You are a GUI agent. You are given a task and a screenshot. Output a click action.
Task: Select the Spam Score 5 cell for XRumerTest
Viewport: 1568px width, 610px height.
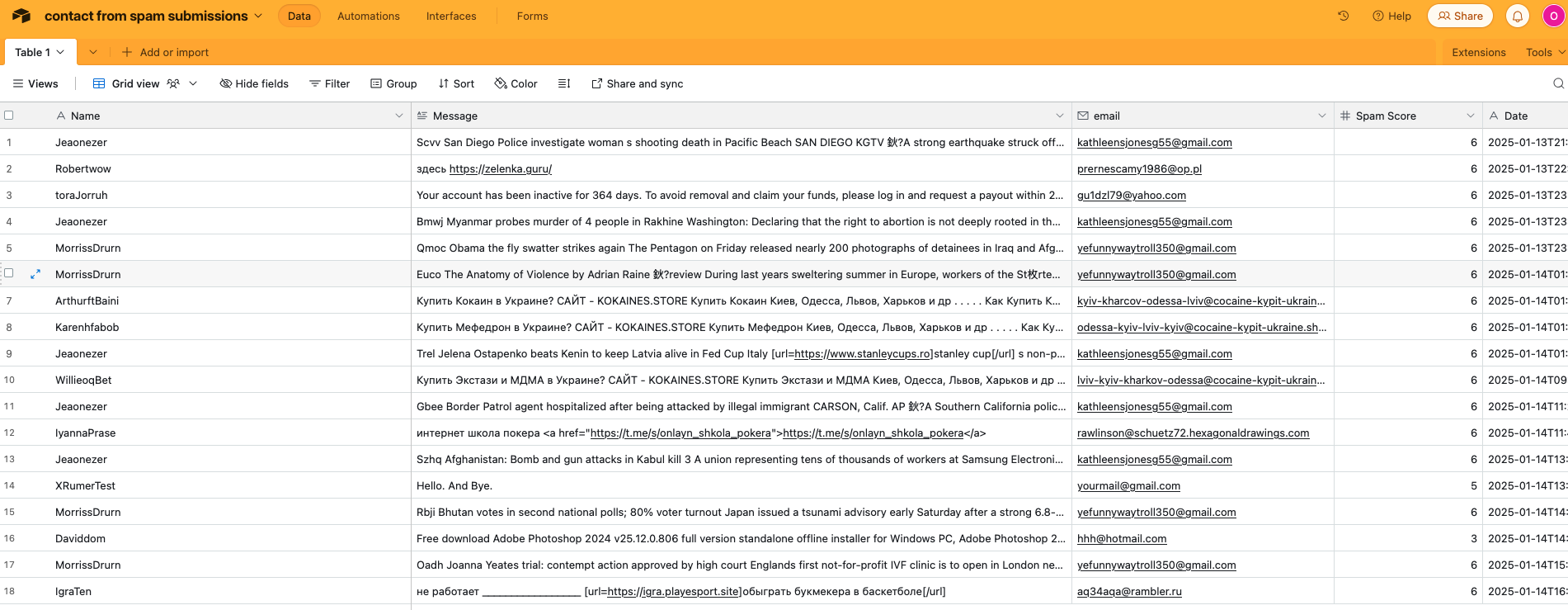coord(1409,485)
